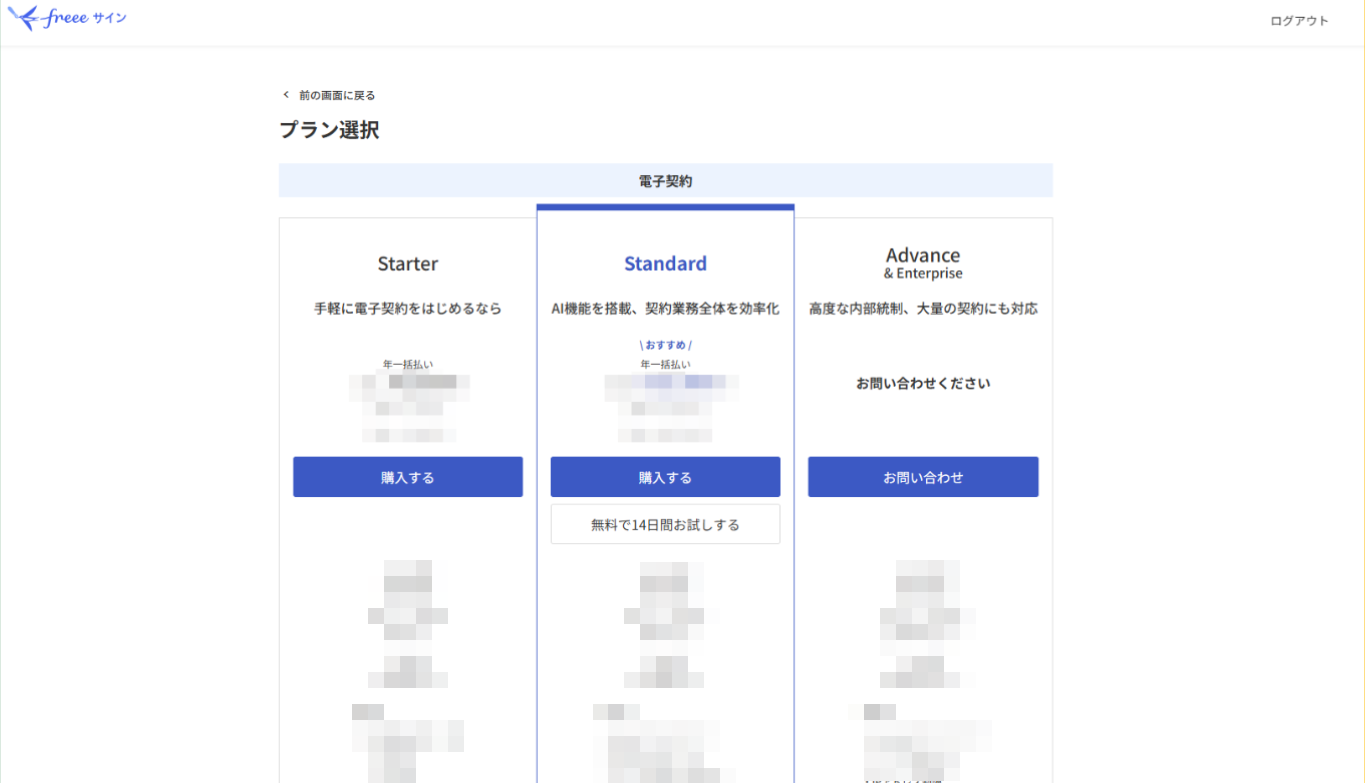Purchase the Starter plan with 購入する
This screenshot has height=783, width=1365.
[x=408, y=477]
